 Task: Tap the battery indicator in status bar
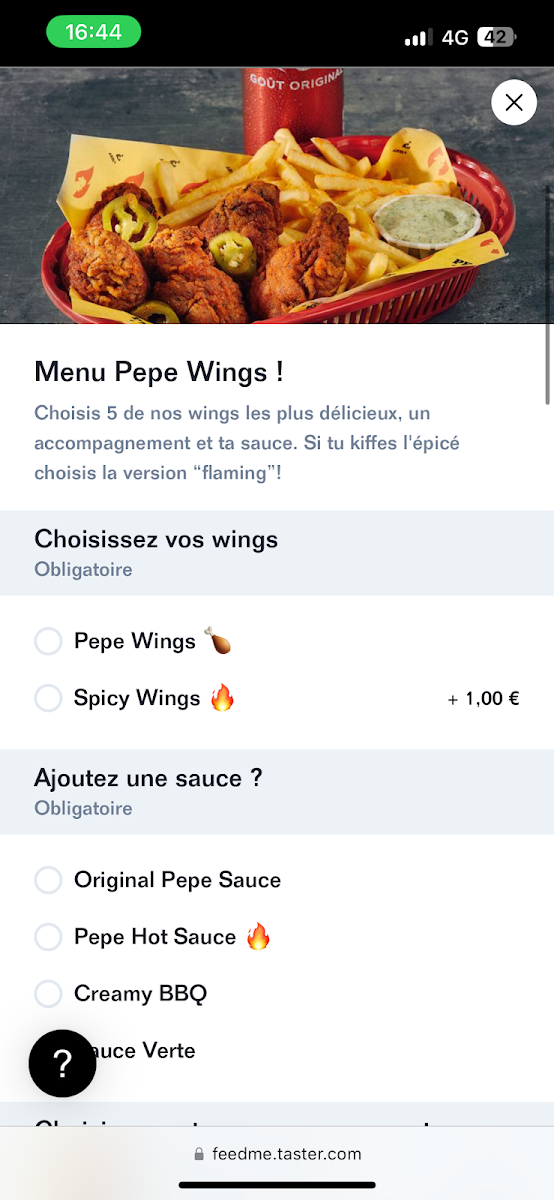tap(496, 37)
